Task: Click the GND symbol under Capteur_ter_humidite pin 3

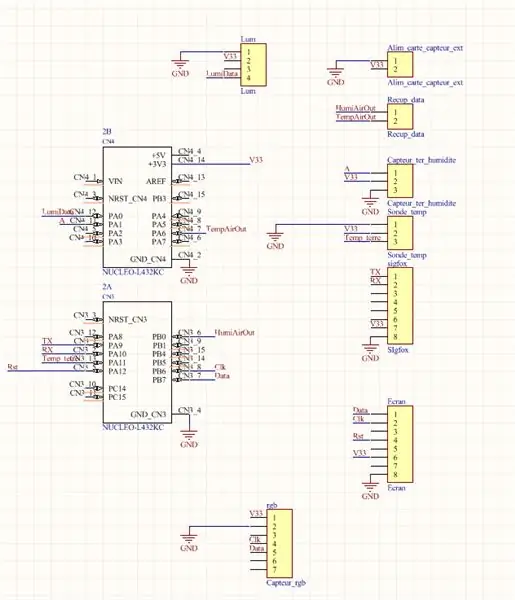Action: point(370,207)
